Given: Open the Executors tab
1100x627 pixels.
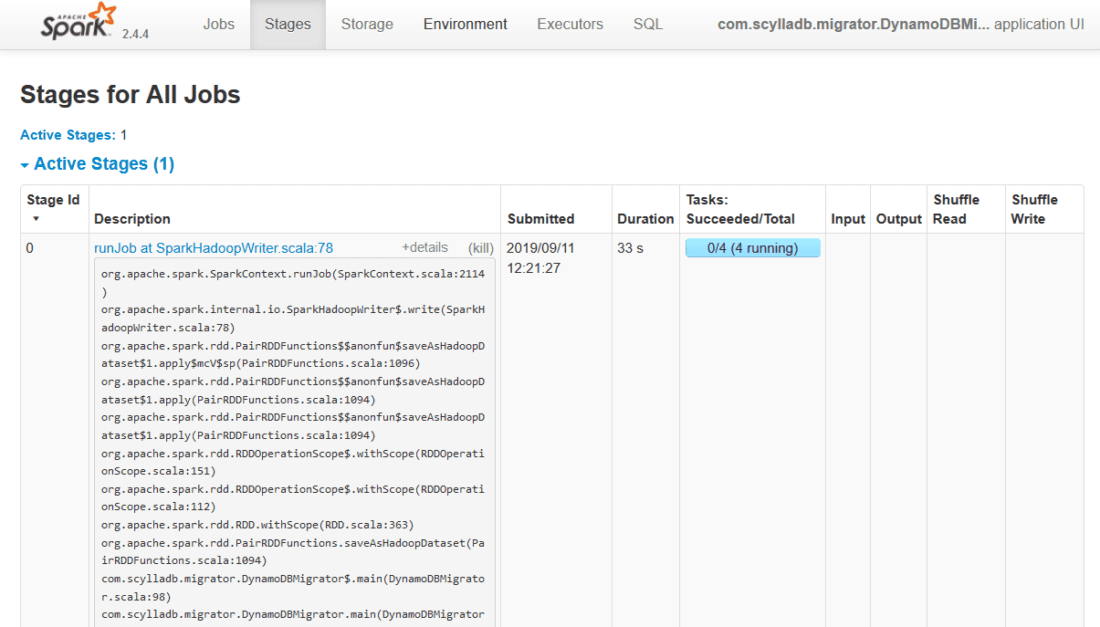Looking at the screenshot, I should coord(570,24).
